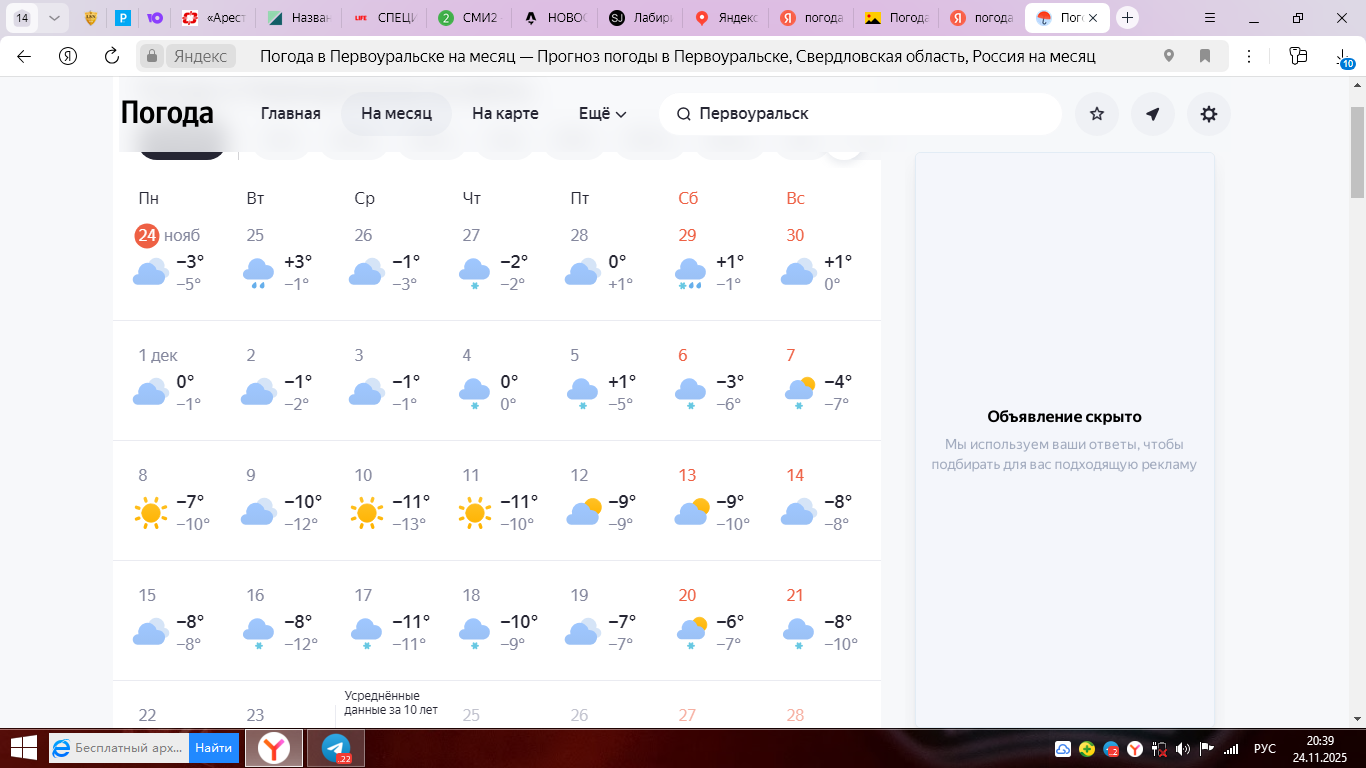Click the Yandex home button in toolbar
This screenshot has width=1366, height=768.
(68, 56)
